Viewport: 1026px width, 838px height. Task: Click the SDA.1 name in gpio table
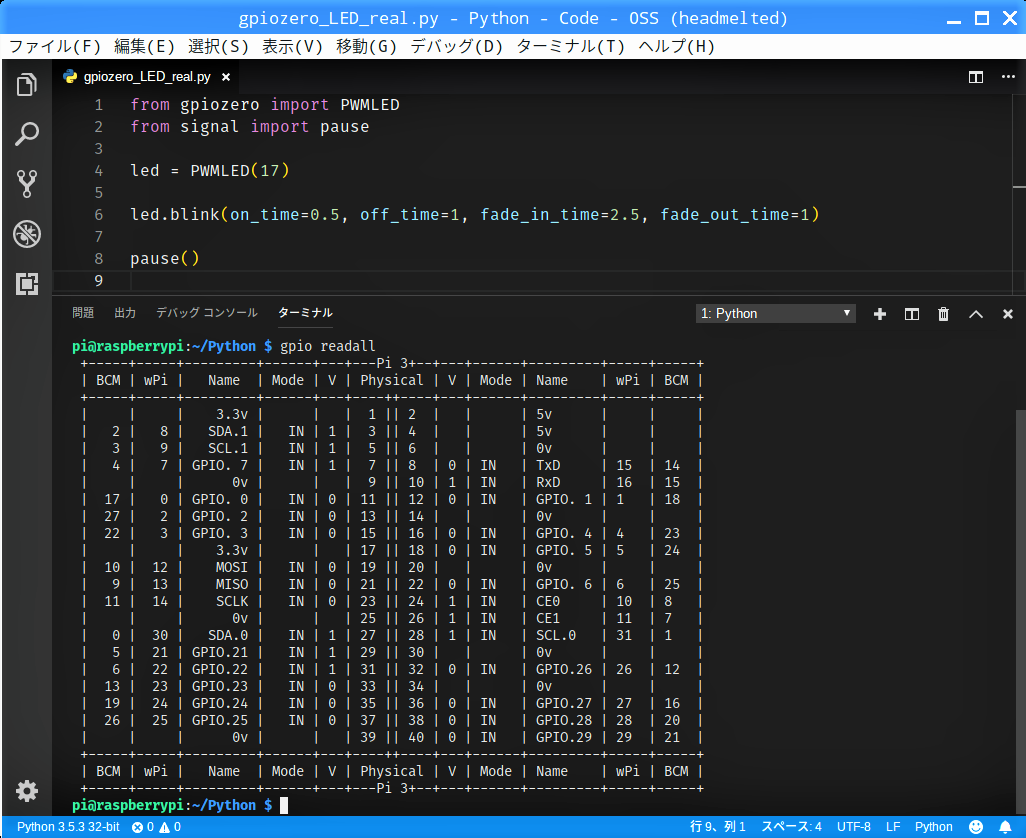pos(228,431)
